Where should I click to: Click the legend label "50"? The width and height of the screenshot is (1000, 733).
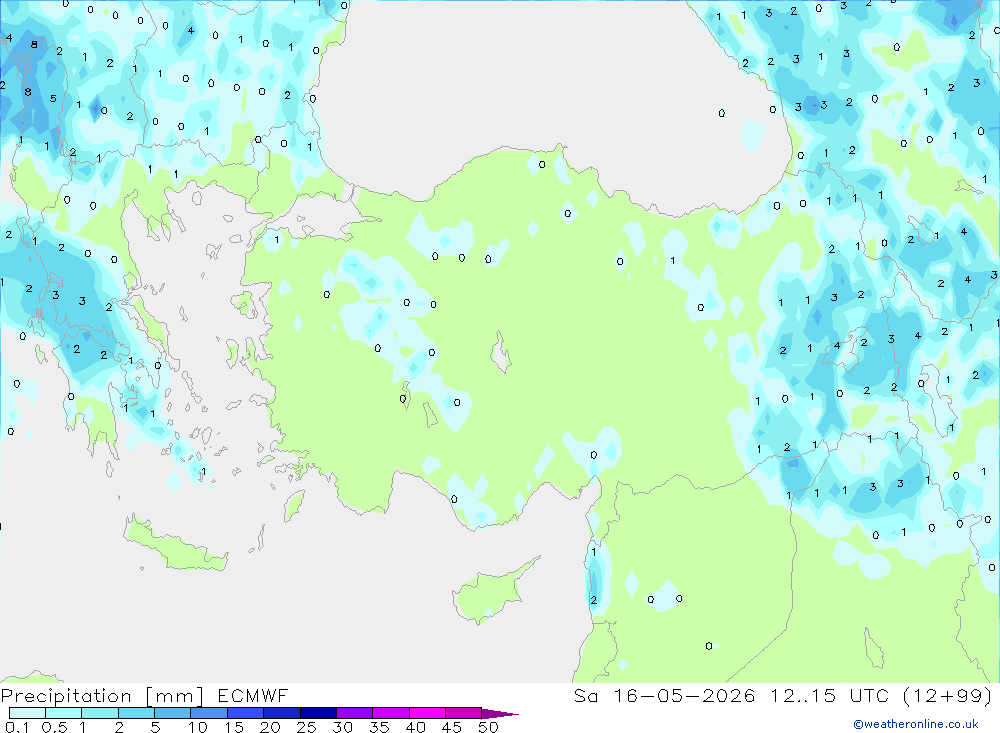pos(488,727)
